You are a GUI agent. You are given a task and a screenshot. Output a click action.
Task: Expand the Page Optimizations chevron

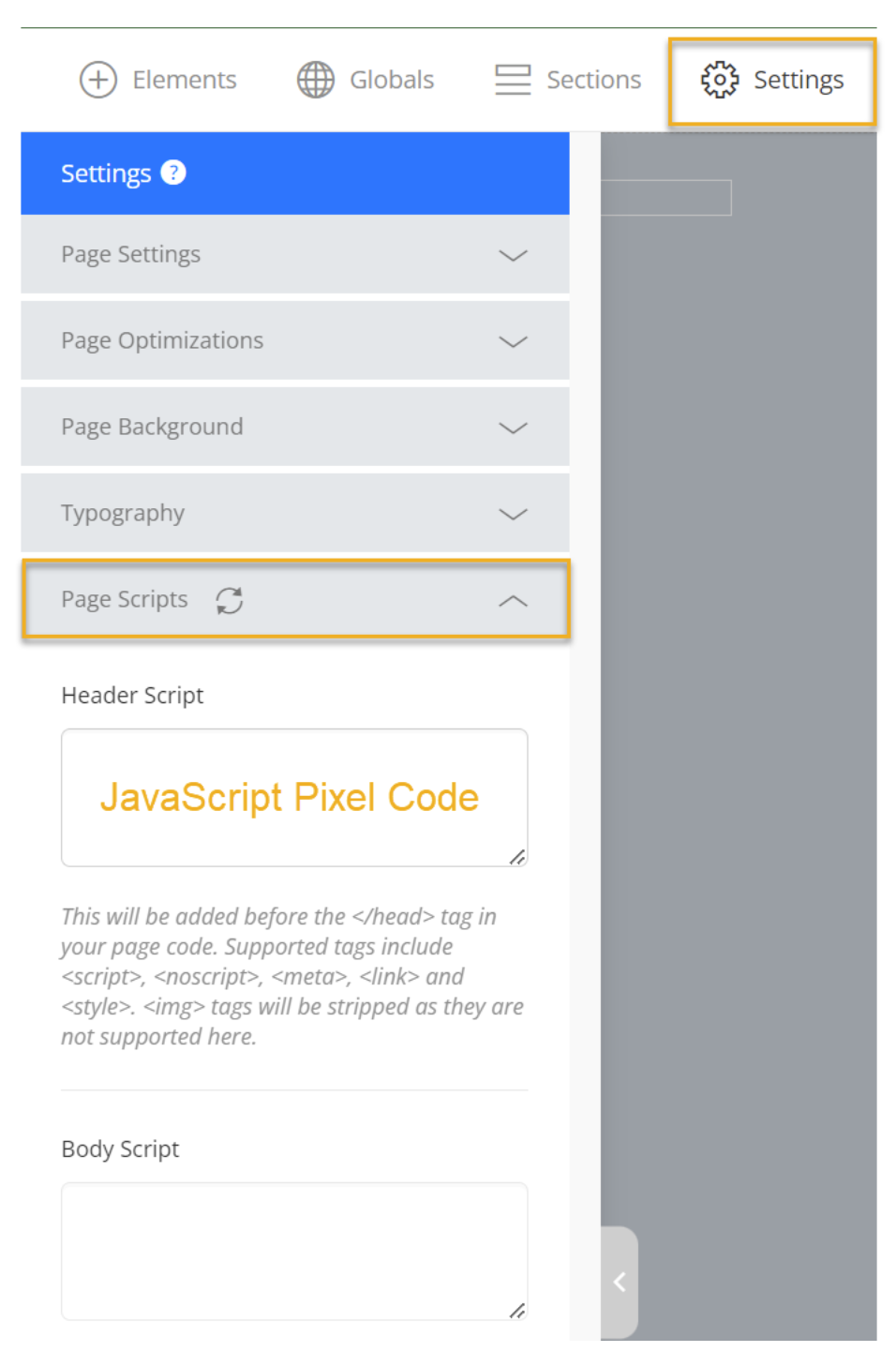tap(513, 341)
